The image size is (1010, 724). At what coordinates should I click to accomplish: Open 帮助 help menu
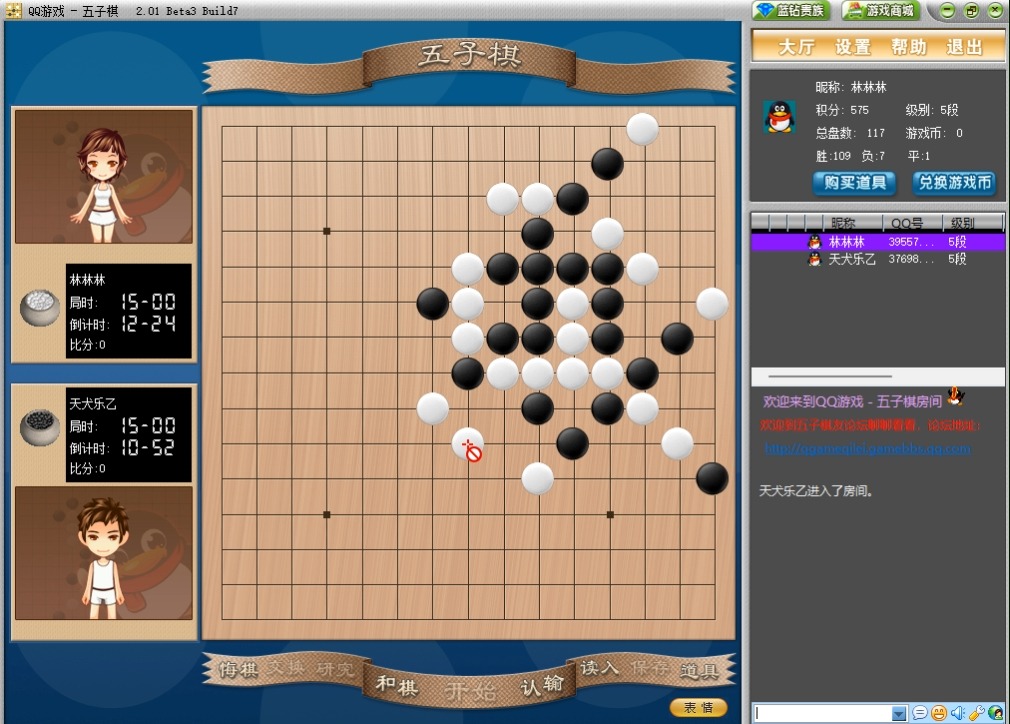coord(908,47)
